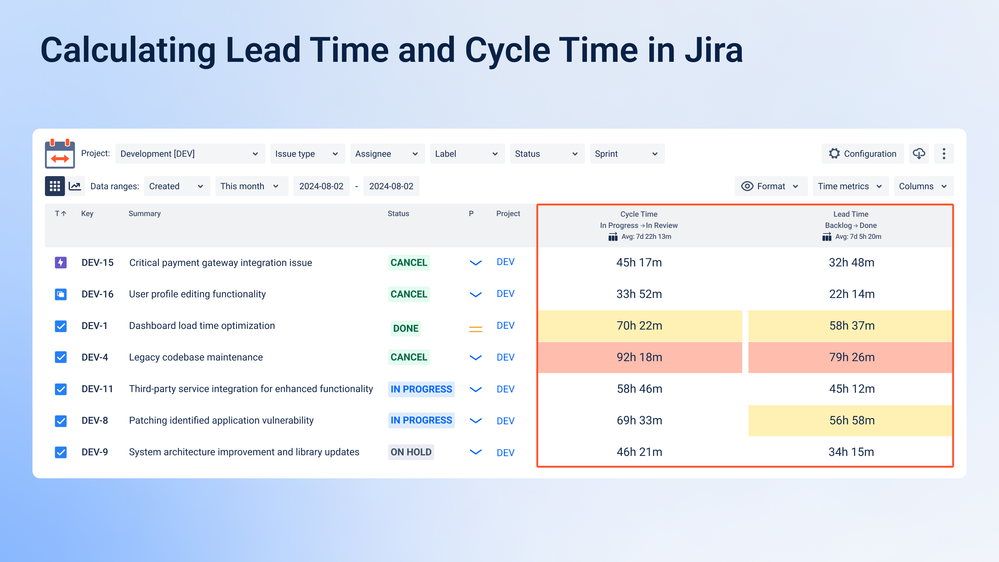The height and width of the screenshot is (562, 999).
Task: Click IN PROGRESS status badge for DEV-11
Action: pyautogui.click(x=421, y=389)
